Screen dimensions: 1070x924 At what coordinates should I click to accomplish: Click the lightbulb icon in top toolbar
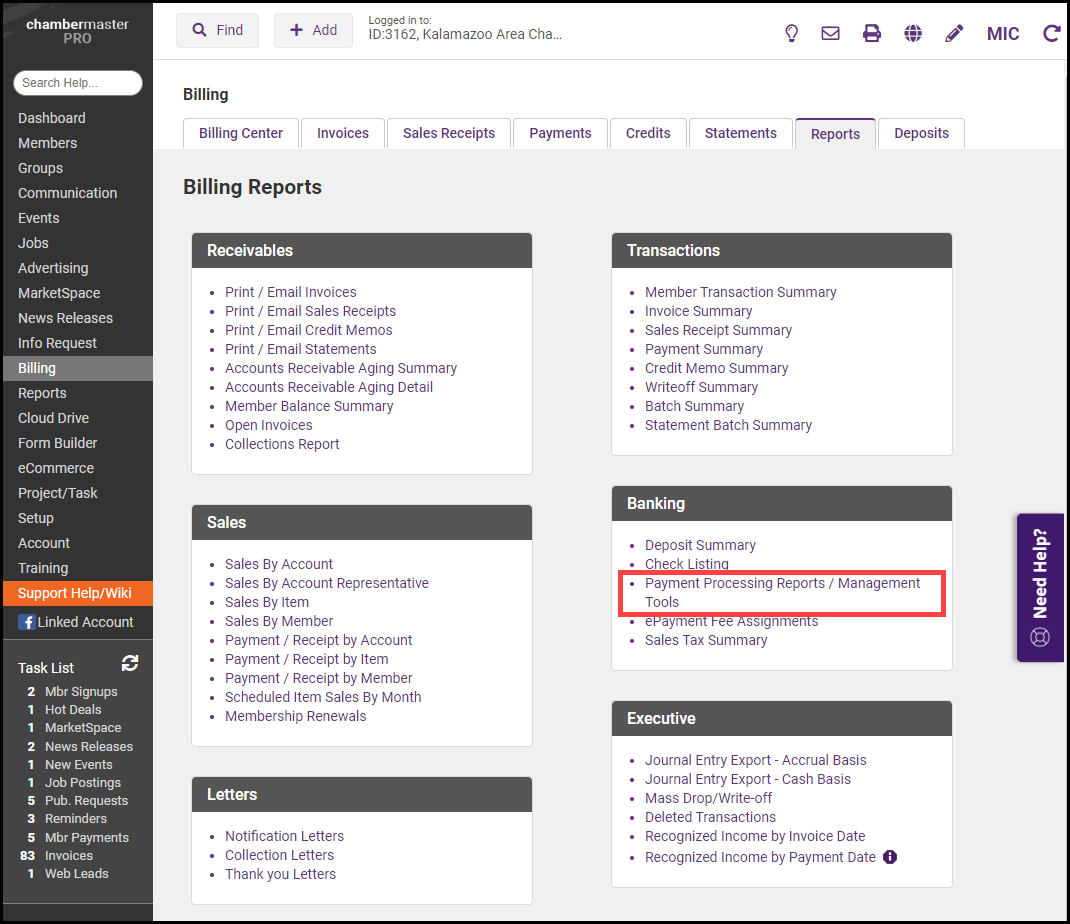(x=791, y=33)
